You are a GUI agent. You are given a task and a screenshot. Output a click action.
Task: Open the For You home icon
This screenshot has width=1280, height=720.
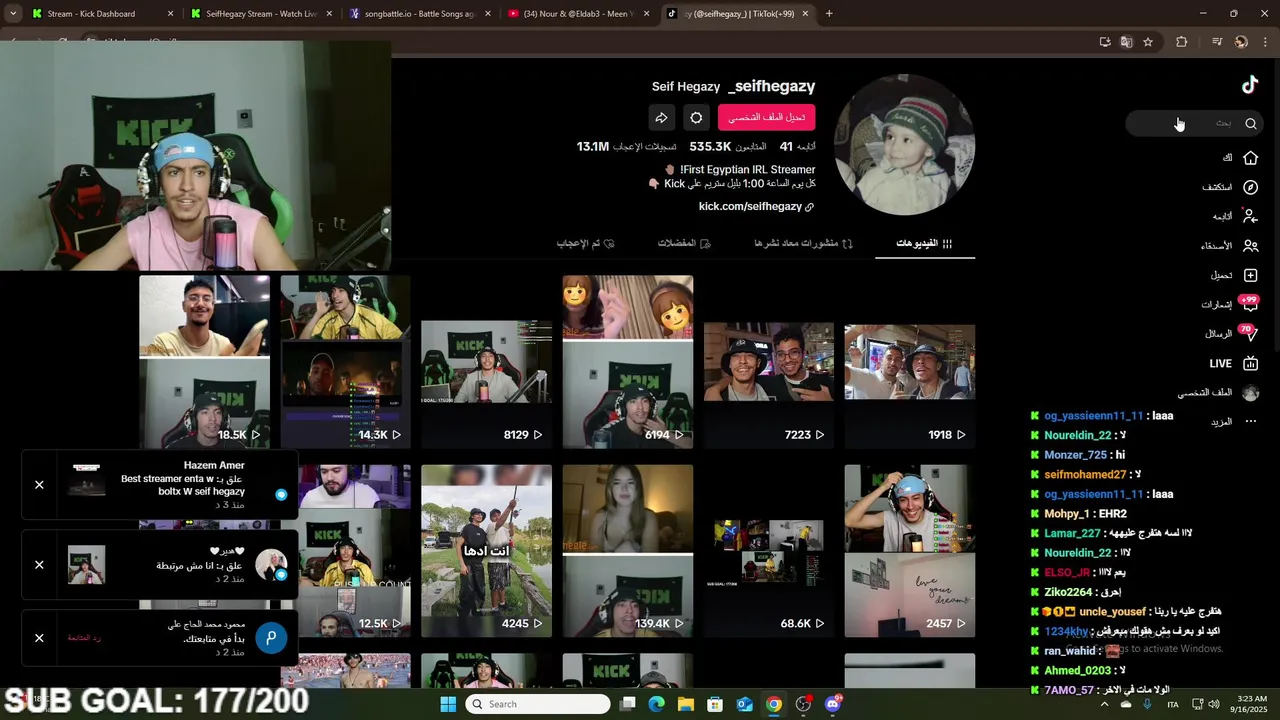click(x=1250, y=158)
